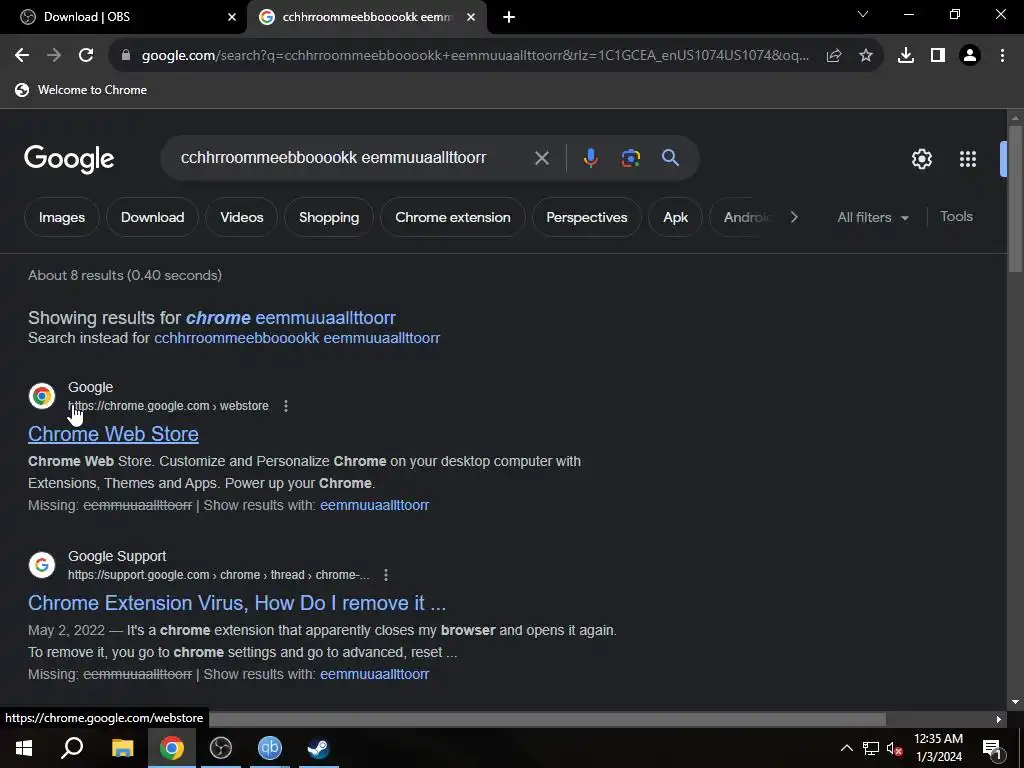Select the Apk filter chip

point(675,217)
